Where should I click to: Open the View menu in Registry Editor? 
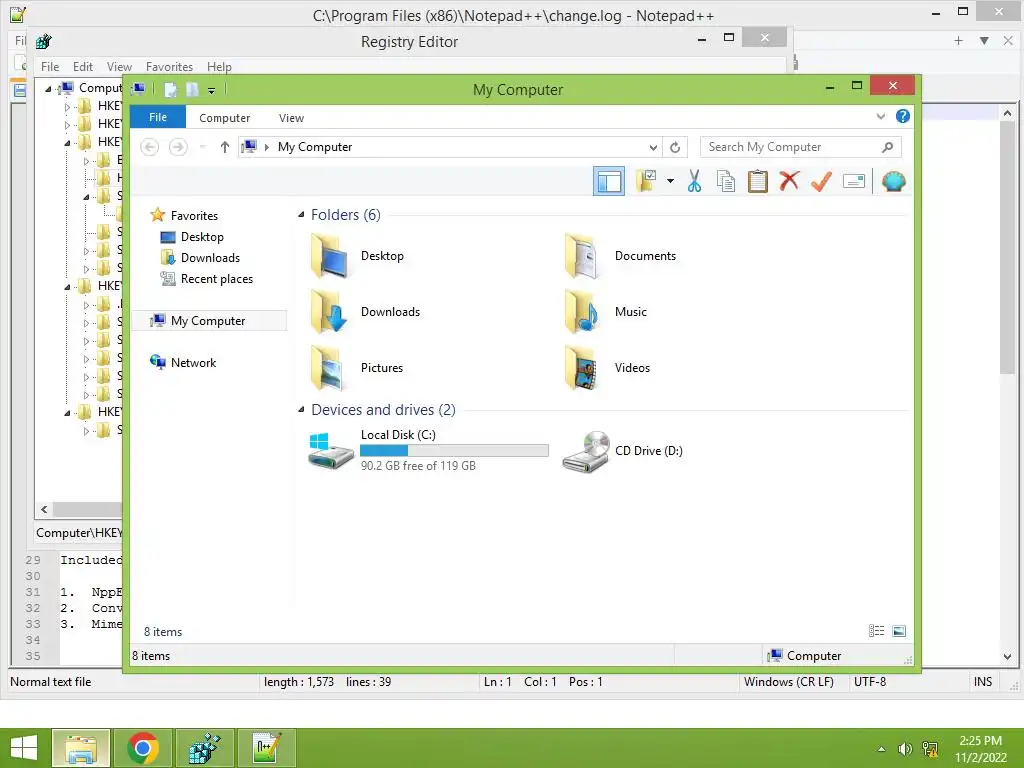119,67
